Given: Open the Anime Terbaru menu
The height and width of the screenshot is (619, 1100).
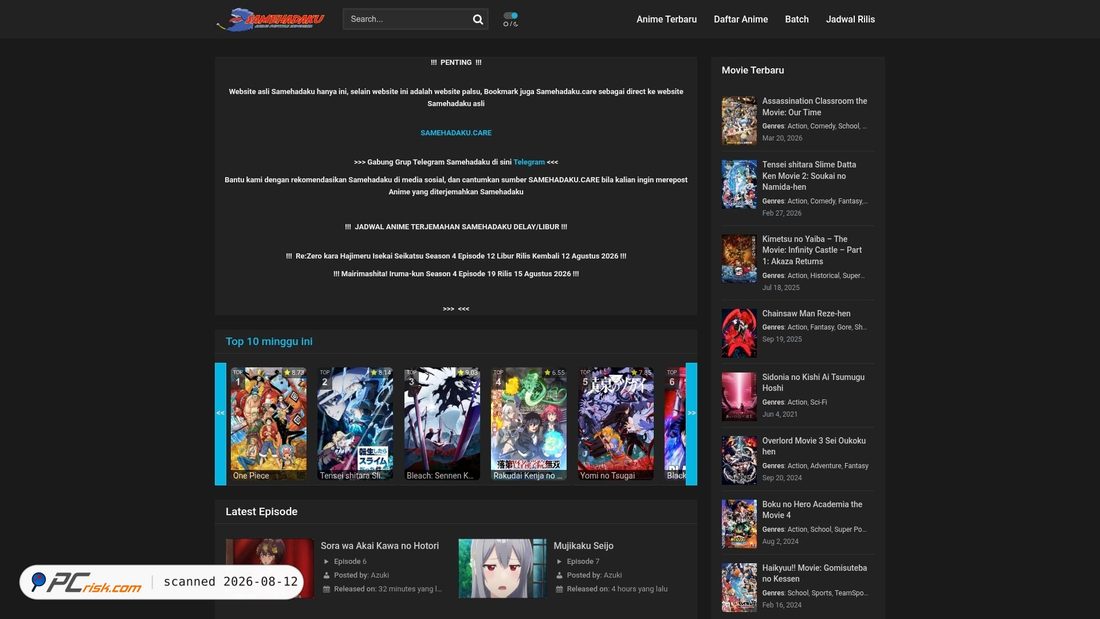Looking at the screenshot, I should [666, 20].
